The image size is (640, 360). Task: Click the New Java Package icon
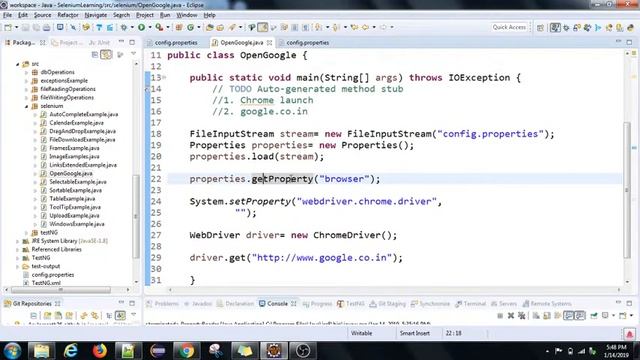point(179,27)
